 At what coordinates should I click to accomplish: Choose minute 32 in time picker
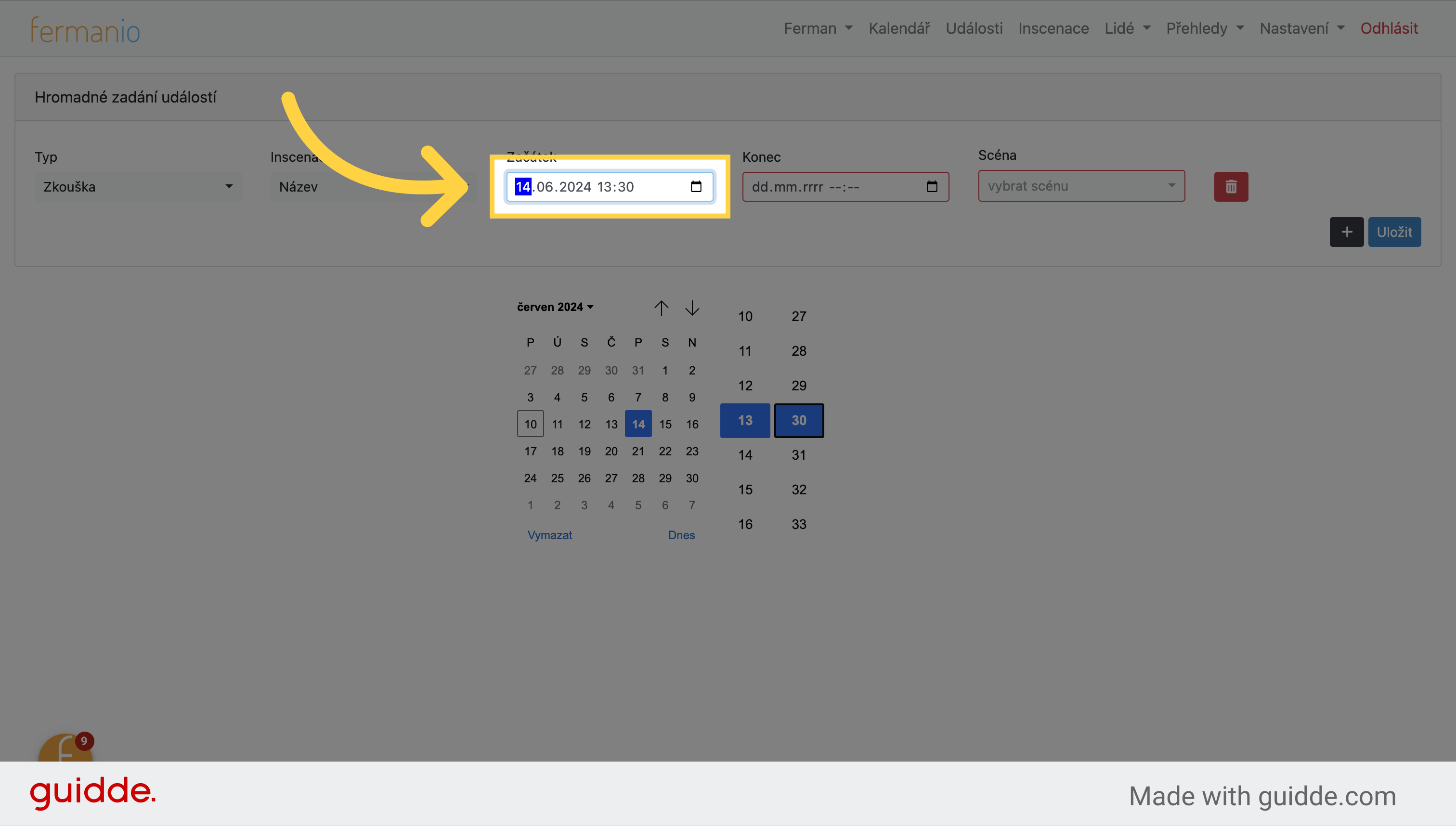799,490
